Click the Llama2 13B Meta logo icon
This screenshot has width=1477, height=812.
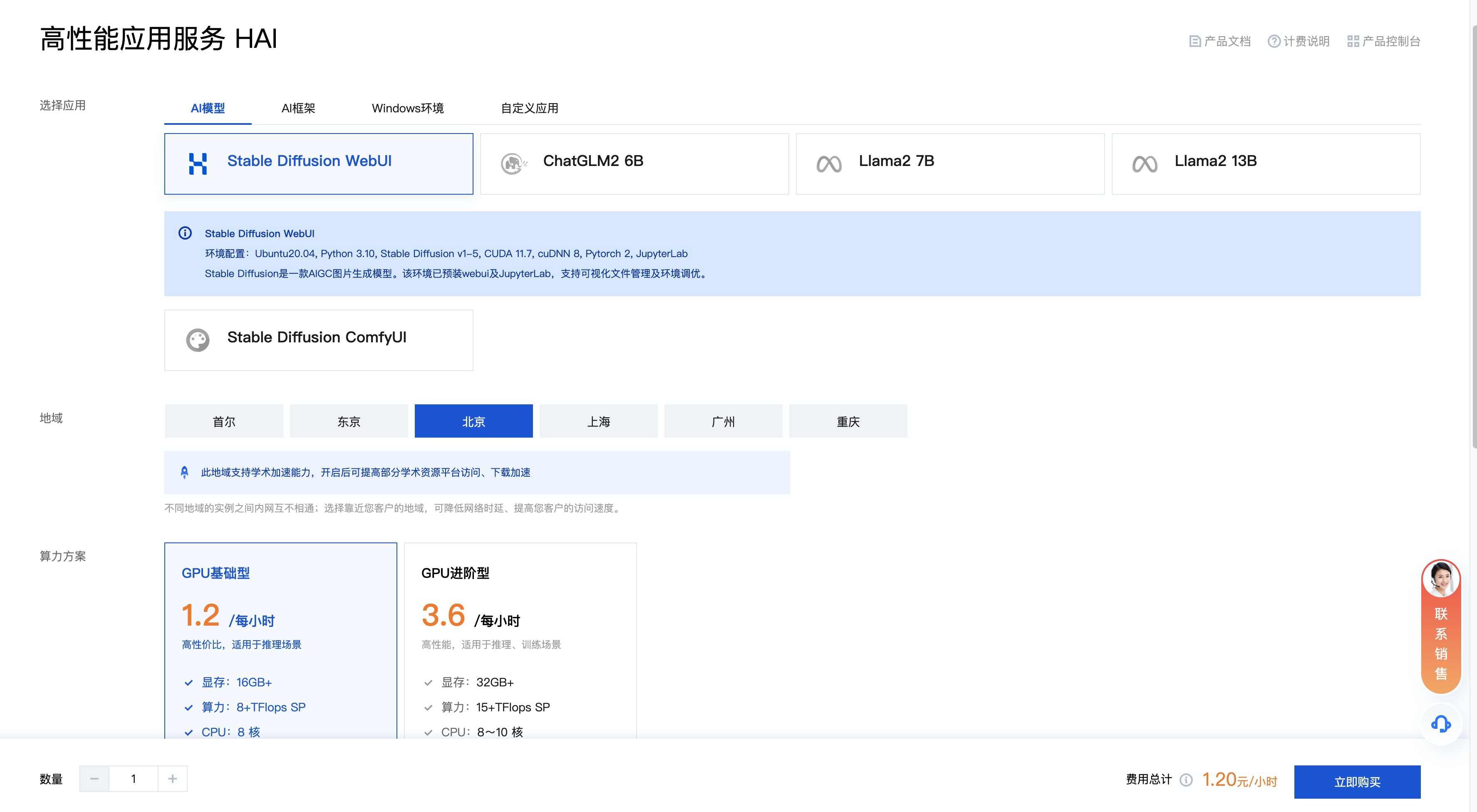[x=1145, y=165]
